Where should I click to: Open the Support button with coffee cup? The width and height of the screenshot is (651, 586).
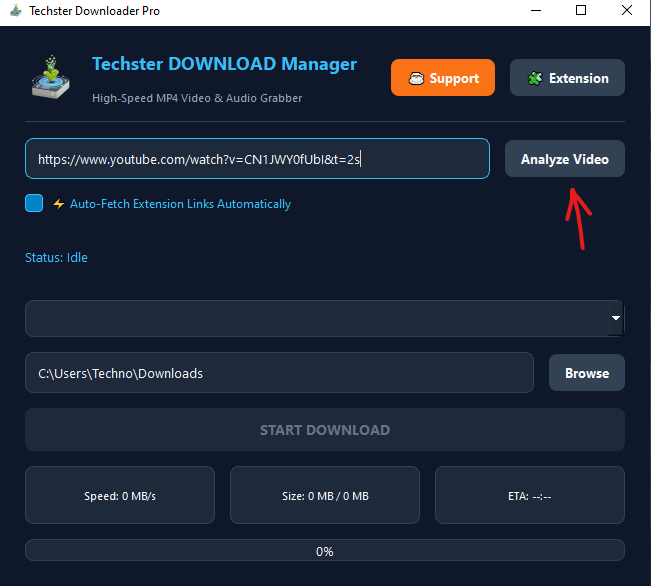[x=443, y=78]
